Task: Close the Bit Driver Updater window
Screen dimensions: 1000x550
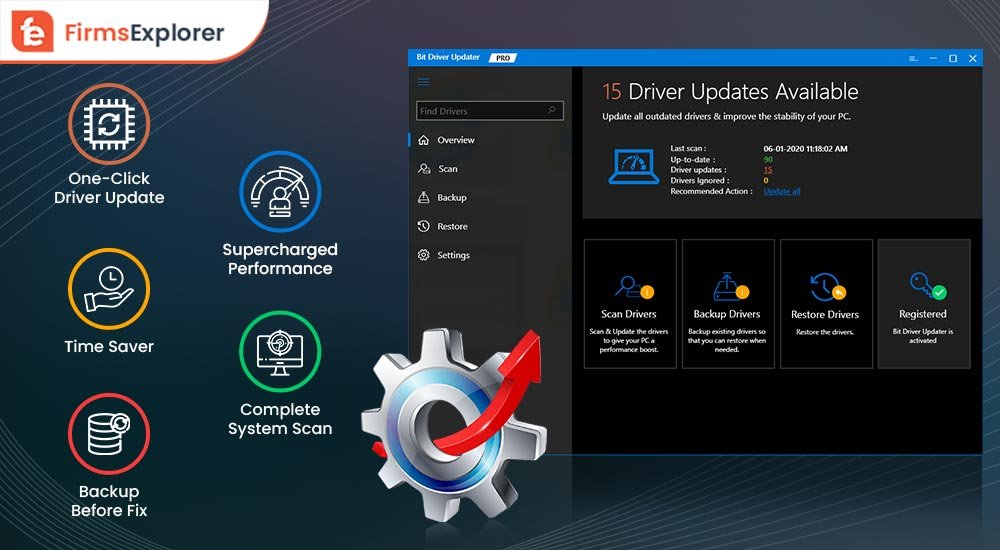Action: [x=973, y=58]
